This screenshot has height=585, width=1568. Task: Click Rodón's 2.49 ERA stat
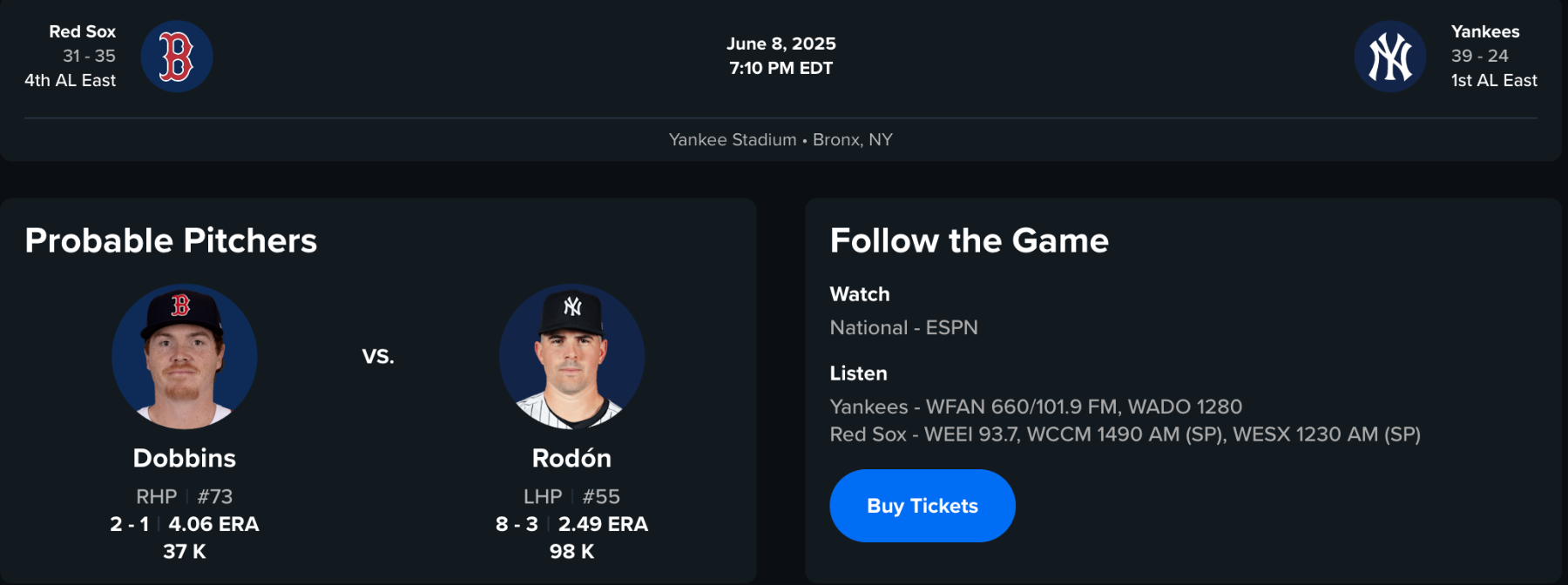(x=603, y=524)
